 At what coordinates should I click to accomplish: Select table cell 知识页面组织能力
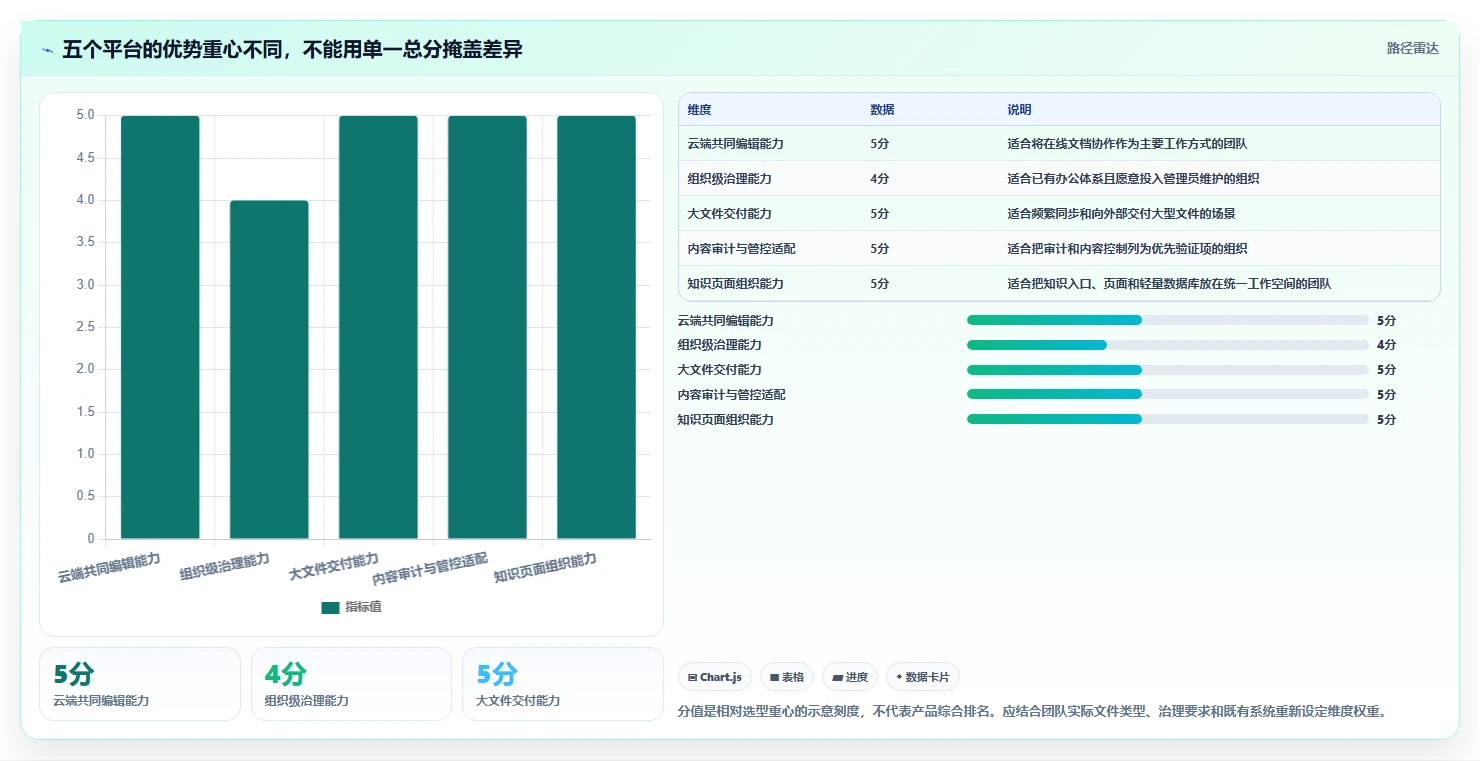click(735, 284)
